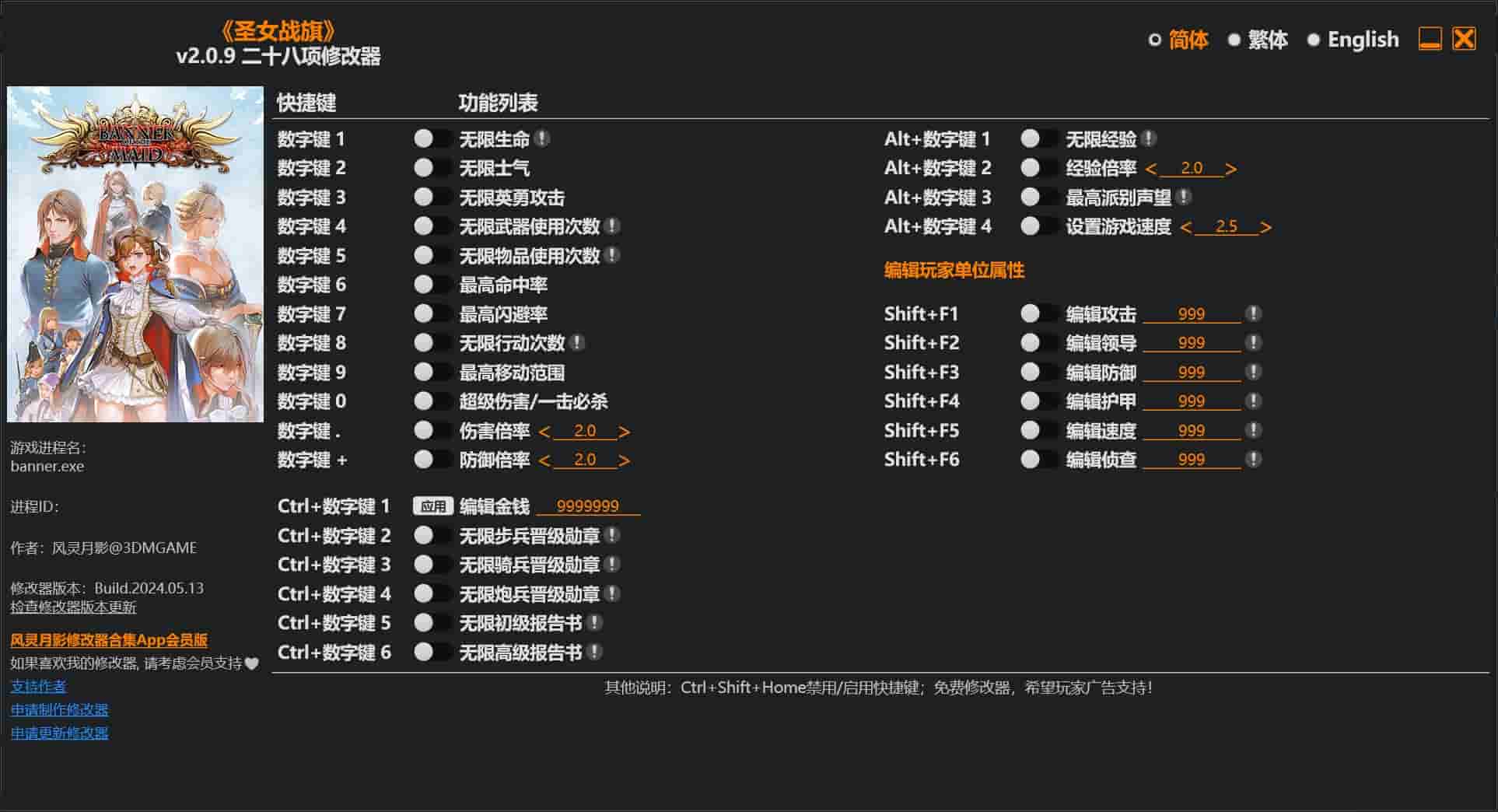Click info icon next to 无限生命
The height and width of the screenshot is (812, 1498).
543,139
